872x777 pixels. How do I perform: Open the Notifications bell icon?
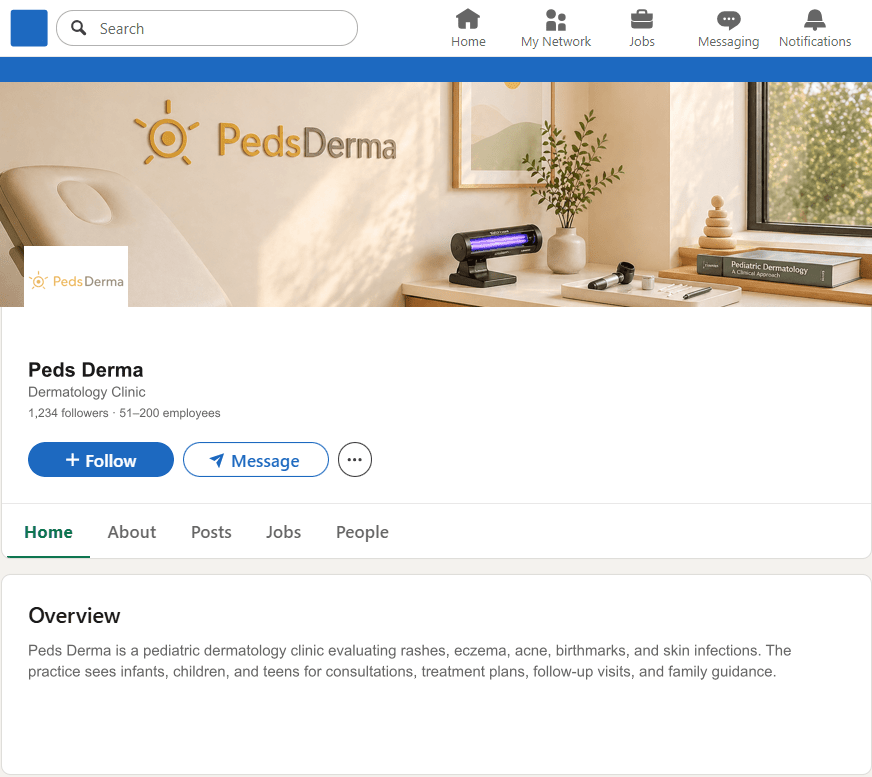coord(814,18)
